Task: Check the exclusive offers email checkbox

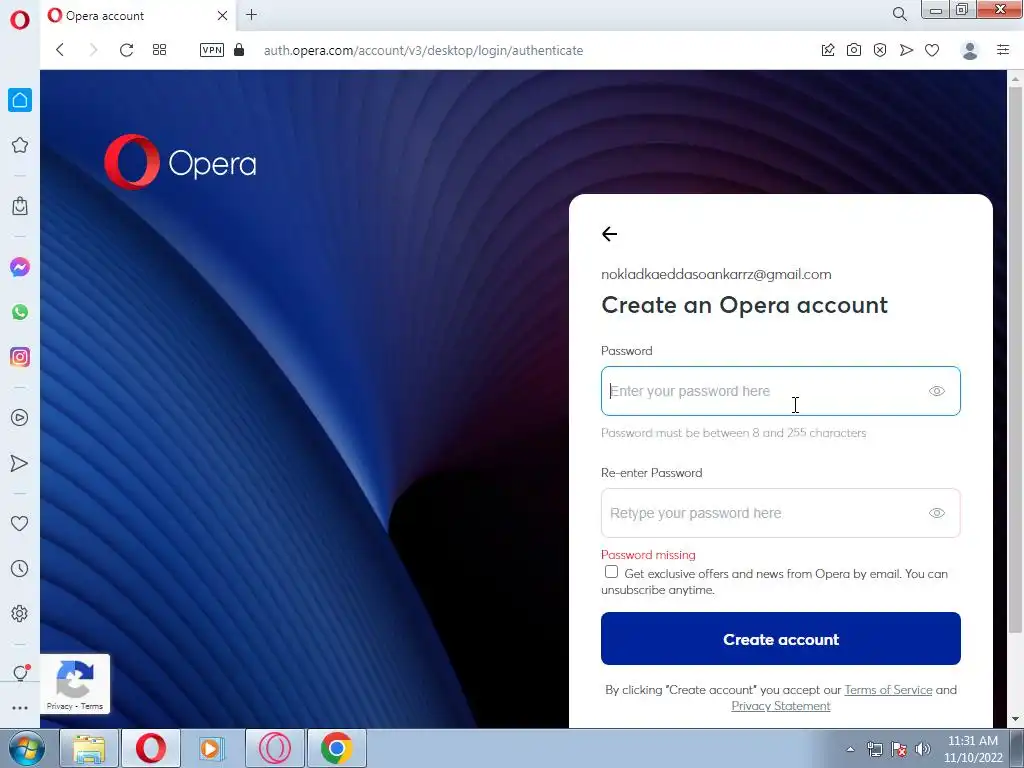Action: pyautogui.click(x=611, y=572)
